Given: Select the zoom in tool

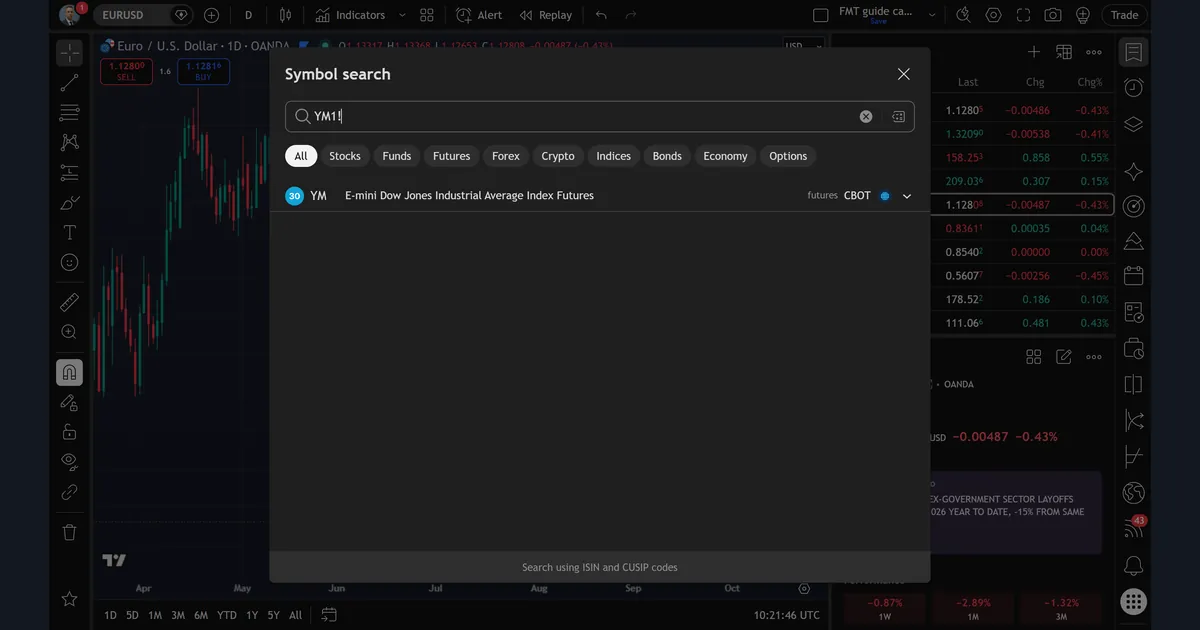Looking at the screenshot, I should tap(69, 332).
